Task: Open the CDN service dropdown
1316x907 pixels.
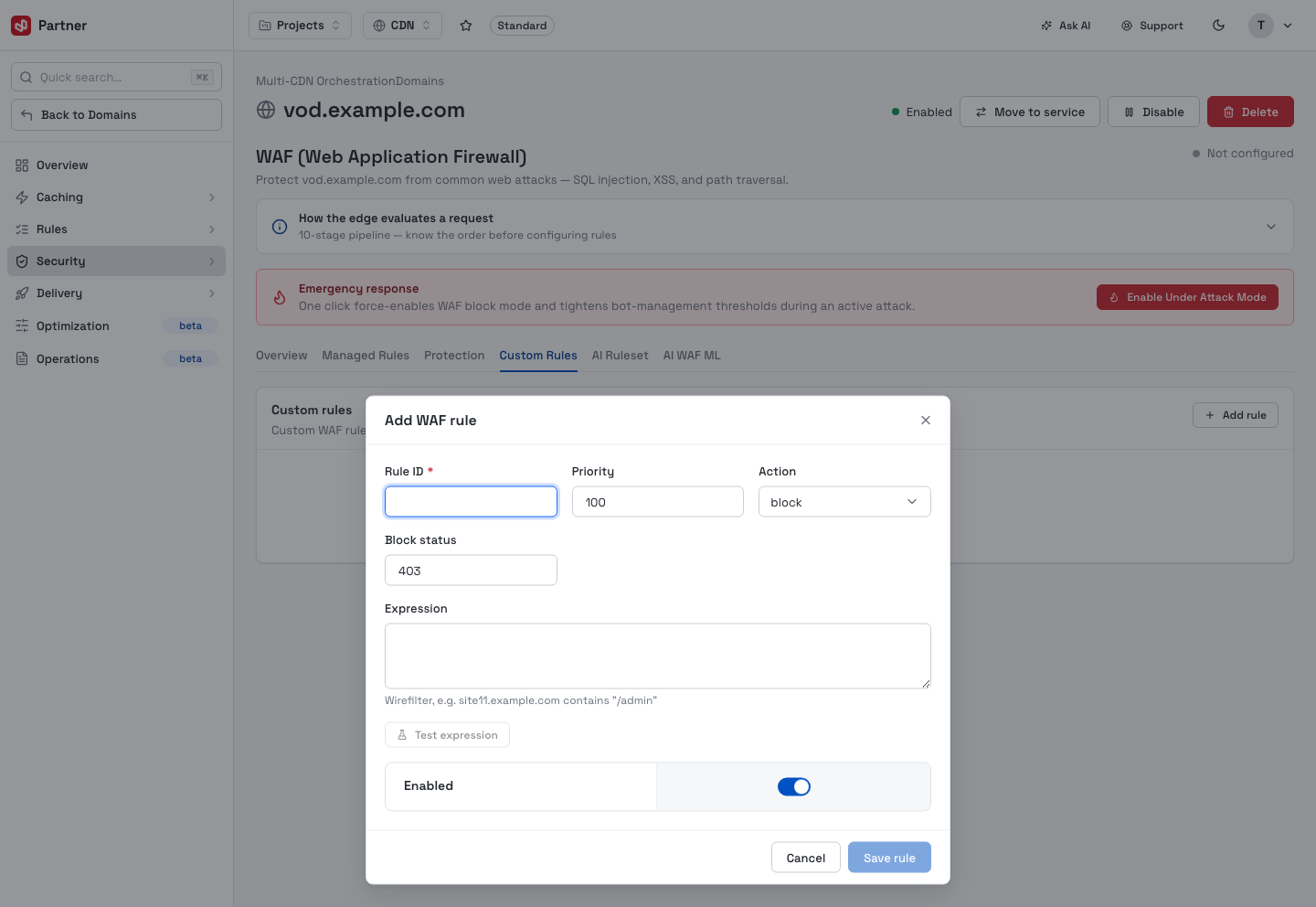Action: (x=402, y=26)
